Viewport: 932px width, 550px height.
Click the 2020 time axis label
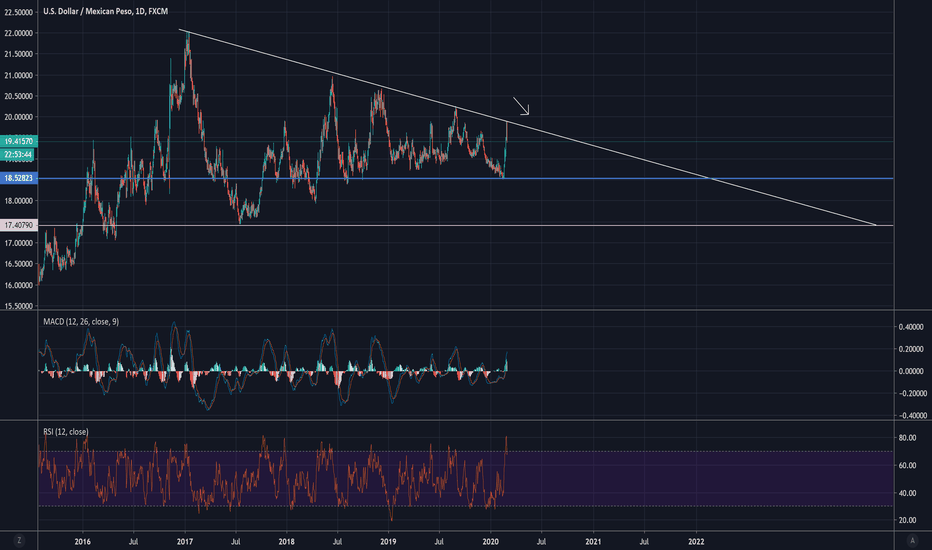[x=491, y=540]
